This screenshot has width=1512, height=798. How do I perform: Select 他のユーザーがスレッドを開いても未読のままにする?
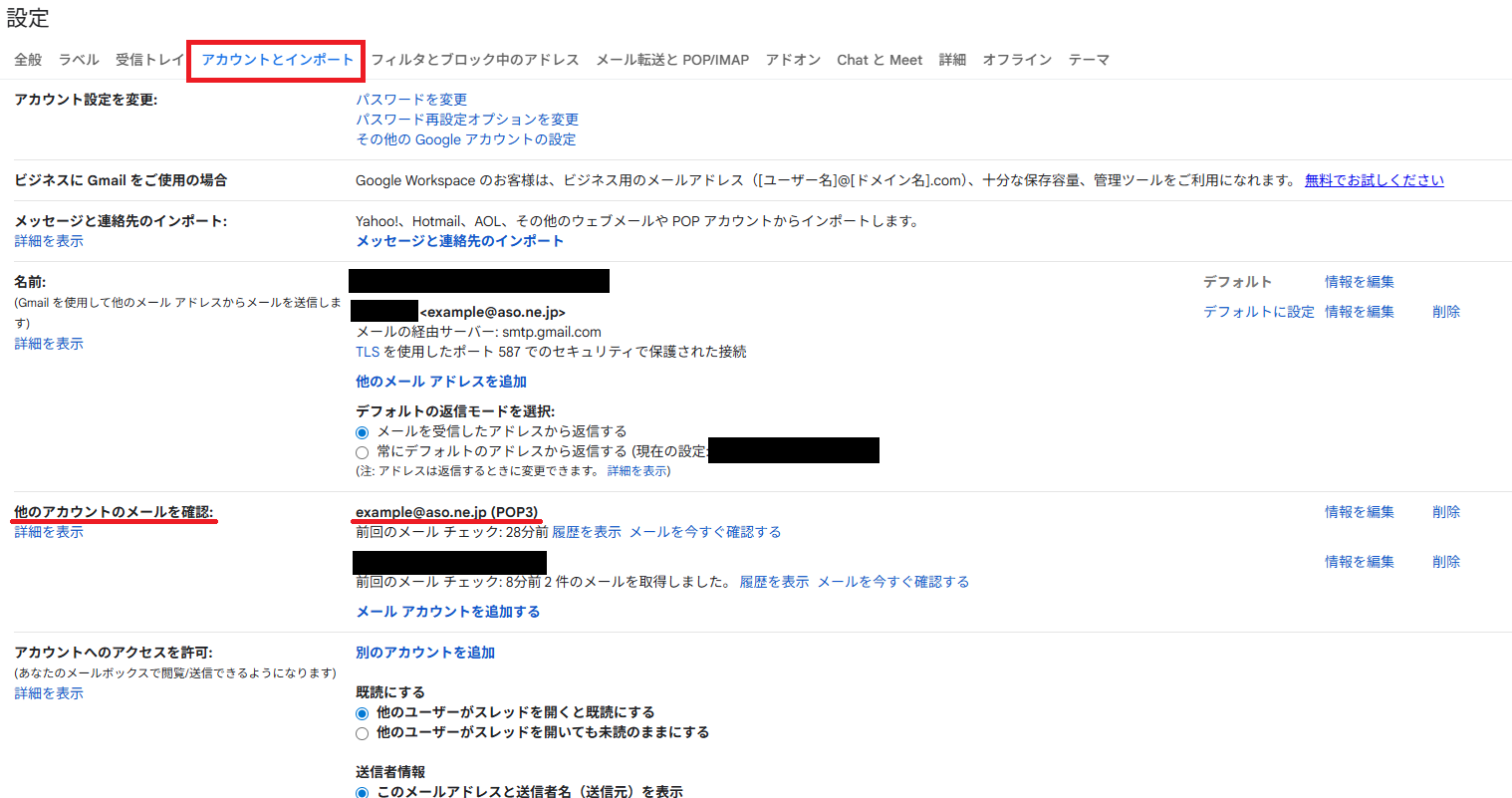[362, 732]
